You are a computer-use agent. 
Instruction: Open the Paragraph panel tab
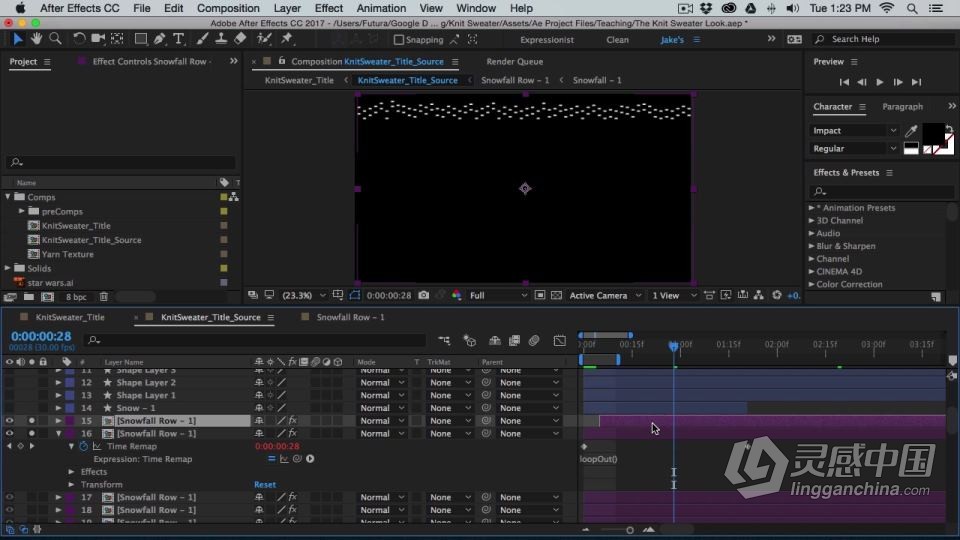coord(902,107)
